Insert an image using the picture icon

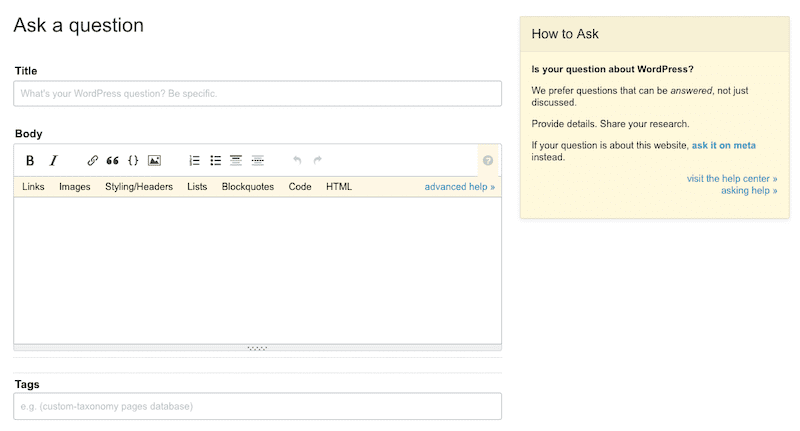154,160
